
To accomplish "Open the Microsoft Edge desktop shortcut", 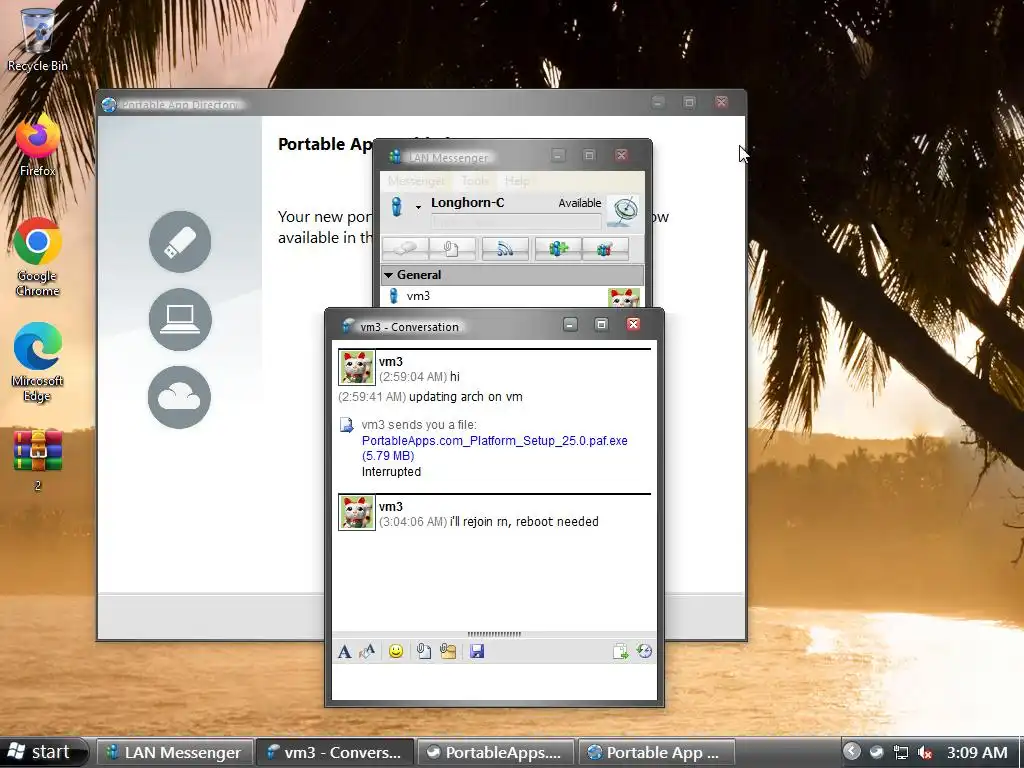I will [x=37, y=362].
